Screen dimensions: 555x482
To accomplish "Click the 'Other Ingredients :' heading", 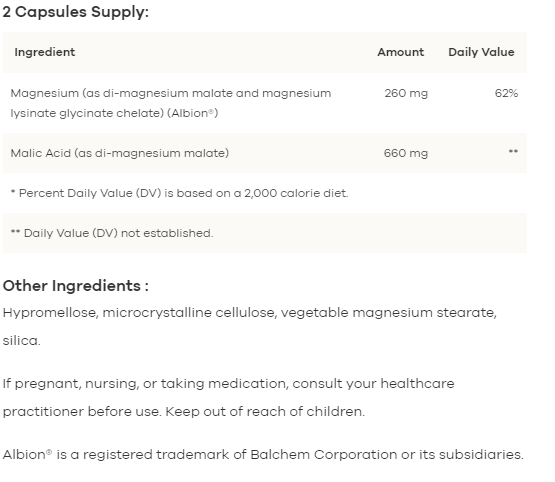I will tap(76, 286).
